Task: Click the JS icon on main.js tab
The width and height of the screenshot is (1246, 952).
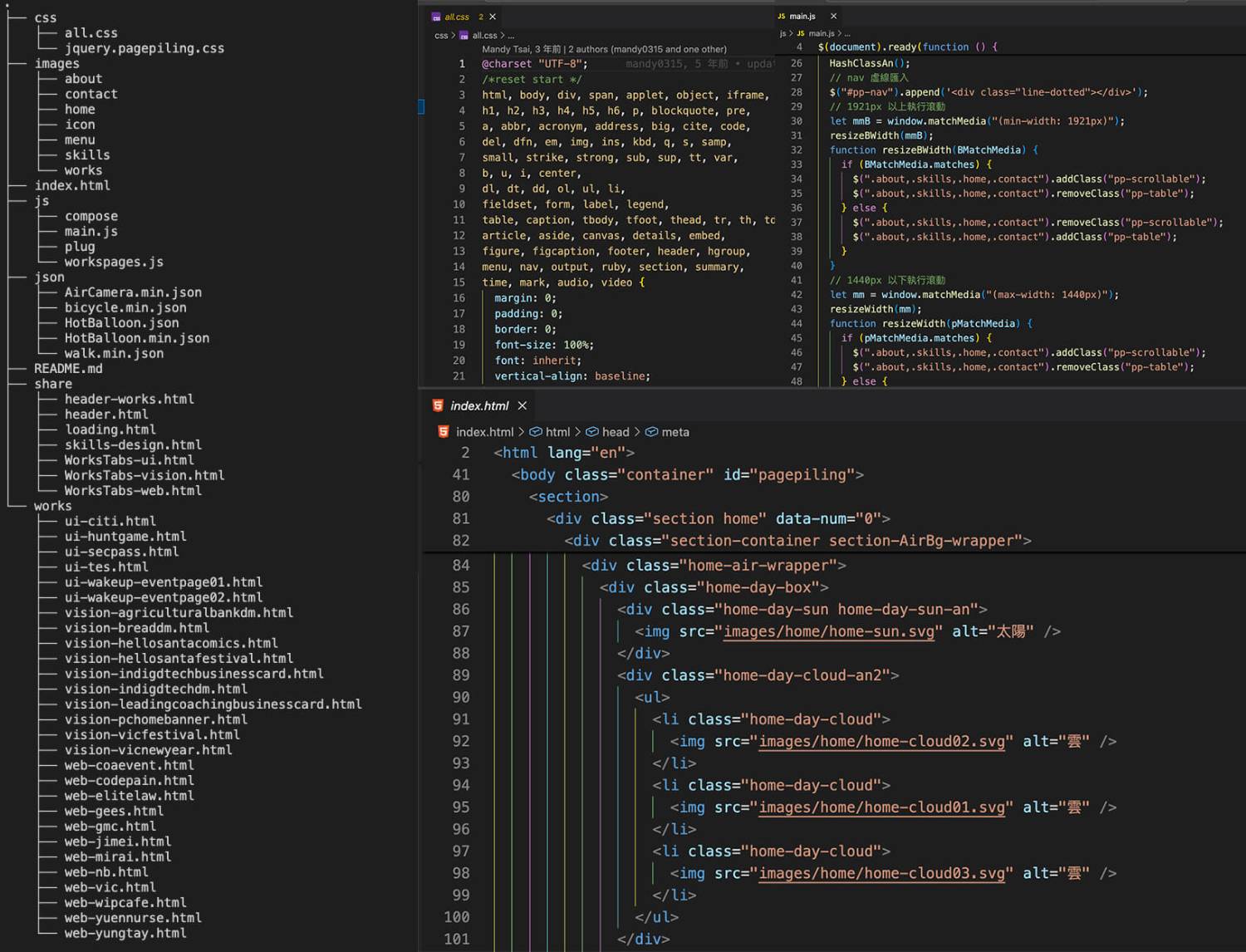Action: pyautogui.click(x=781, y=17)
